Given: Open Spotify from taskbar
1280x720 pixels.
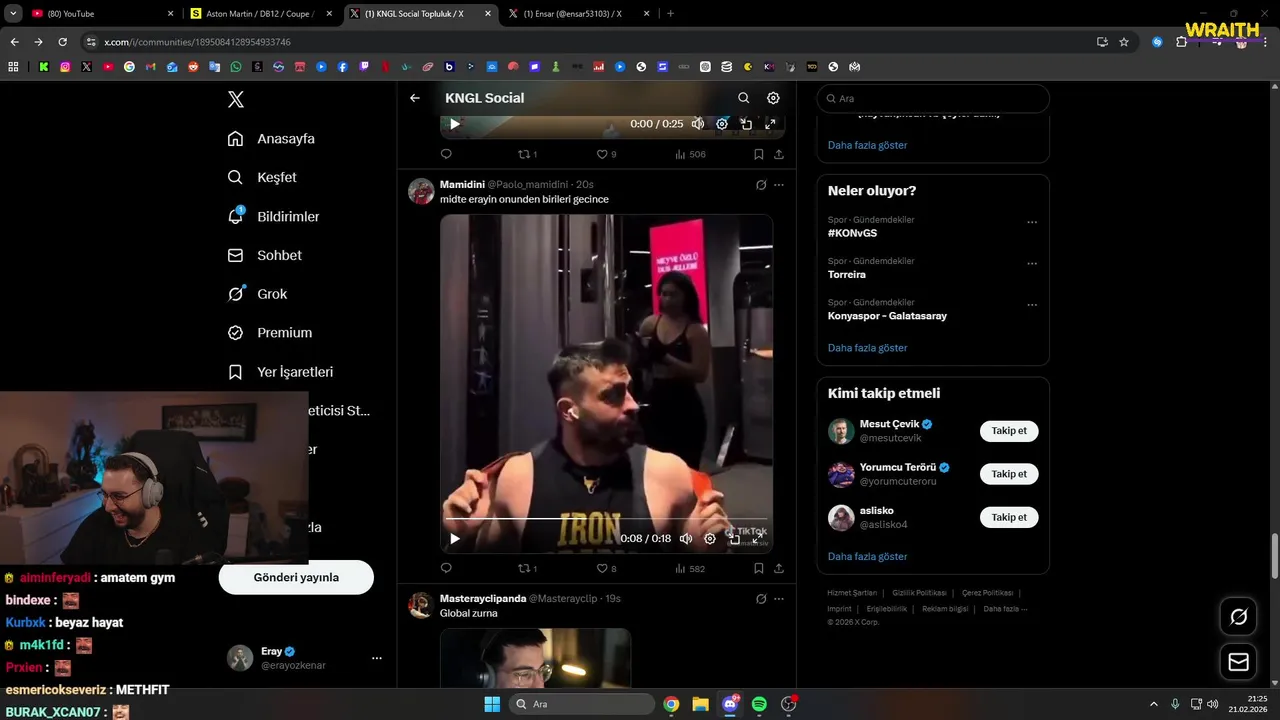Looking at the screenshot, I should click(759, 704).
